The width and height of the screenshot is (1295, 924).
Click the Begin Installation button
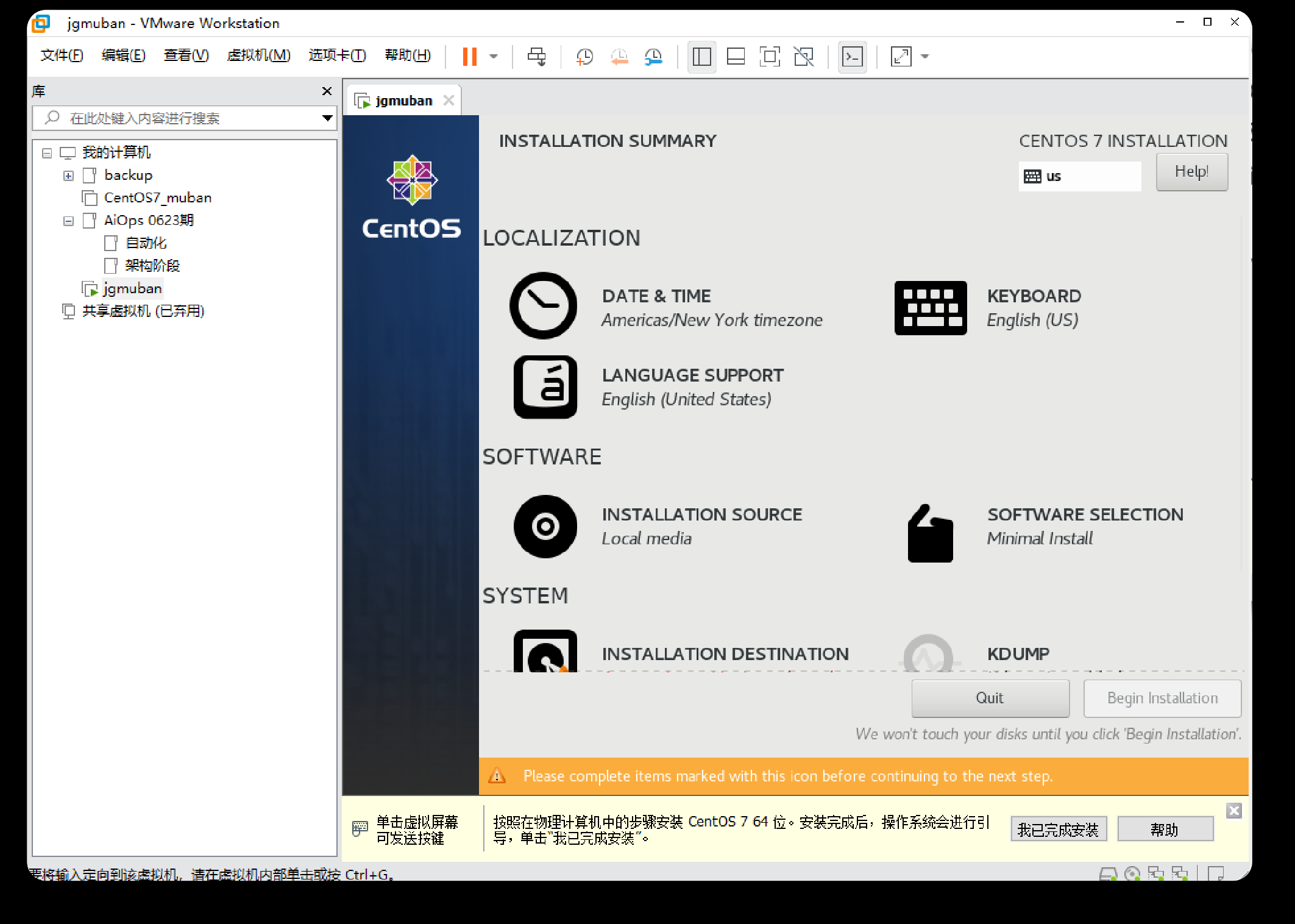tap(1162, 698)
